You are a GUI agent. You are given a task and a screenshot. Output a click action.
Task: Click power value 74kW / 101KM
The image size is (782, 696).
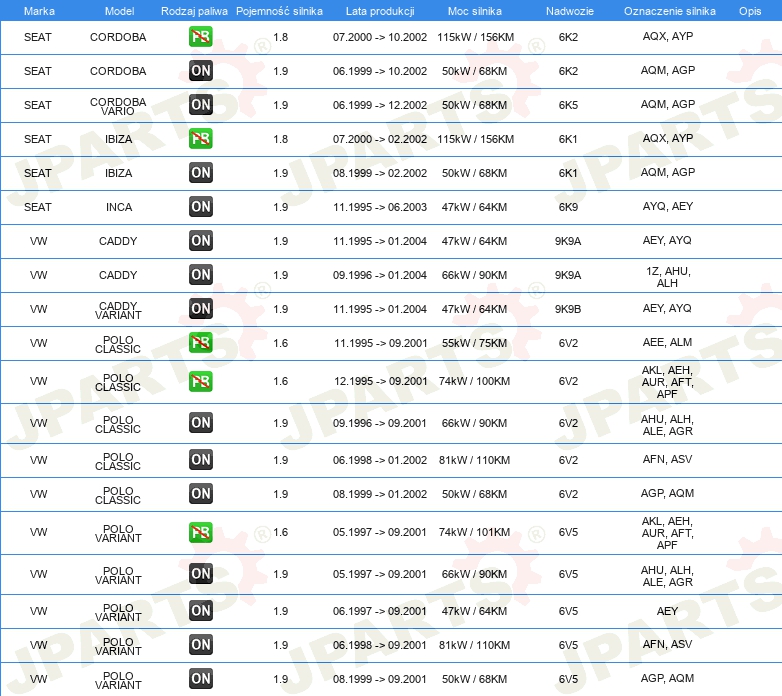(x=474, y=532)
